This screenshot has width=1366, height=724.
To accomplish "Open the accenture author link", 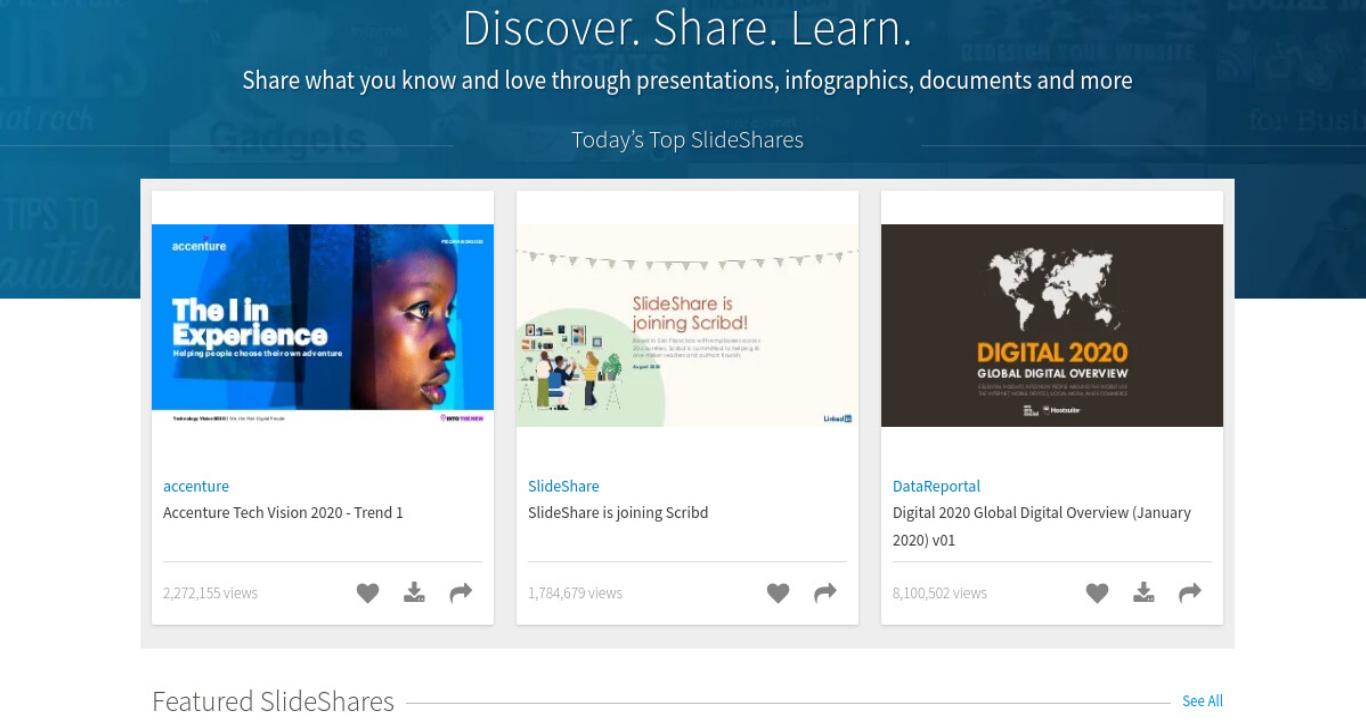I will coord(196,486).
